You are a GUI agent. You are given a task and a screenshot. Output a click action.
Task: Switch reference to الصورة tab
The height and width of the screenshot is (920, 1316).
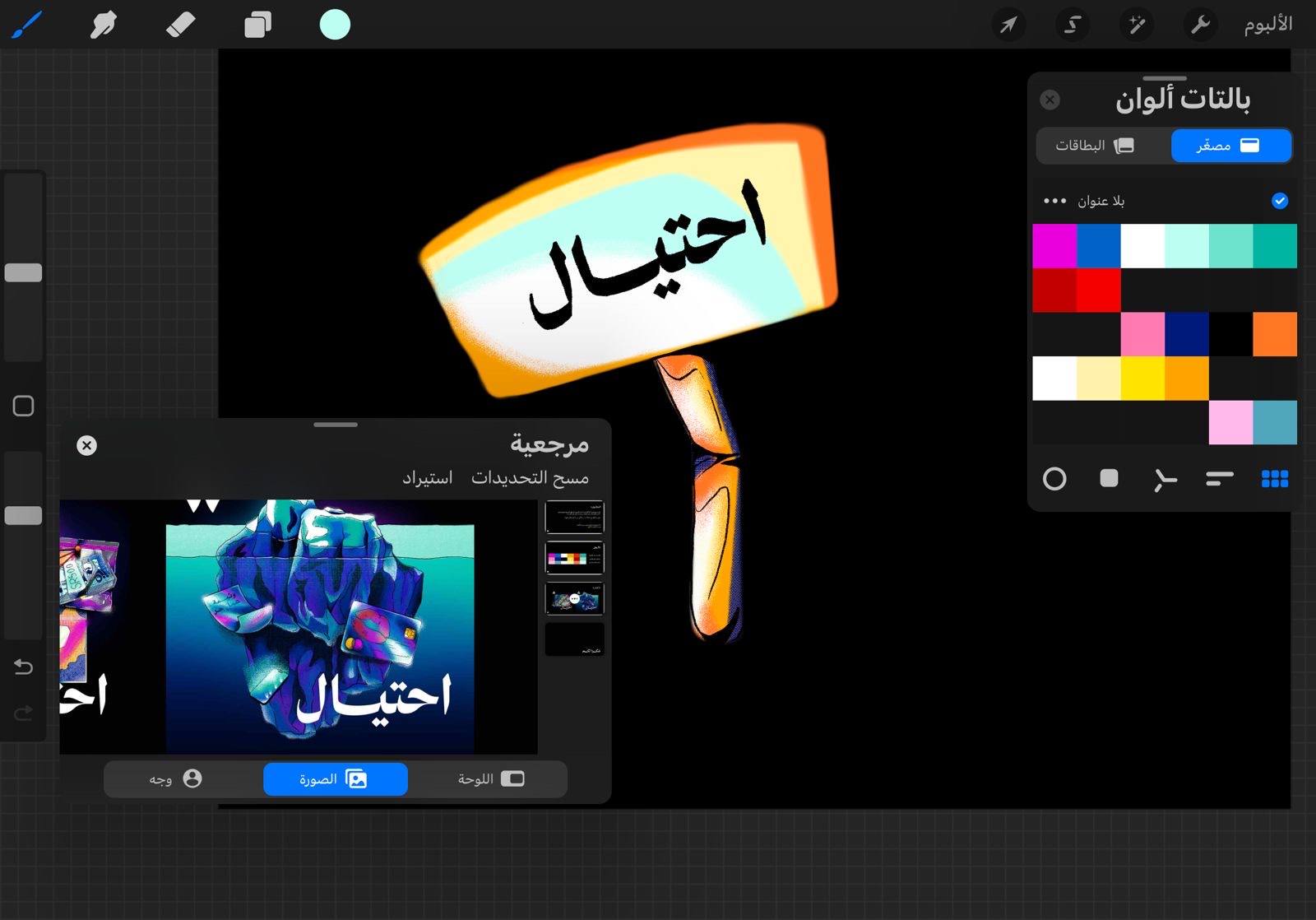(x=335, y=779)
